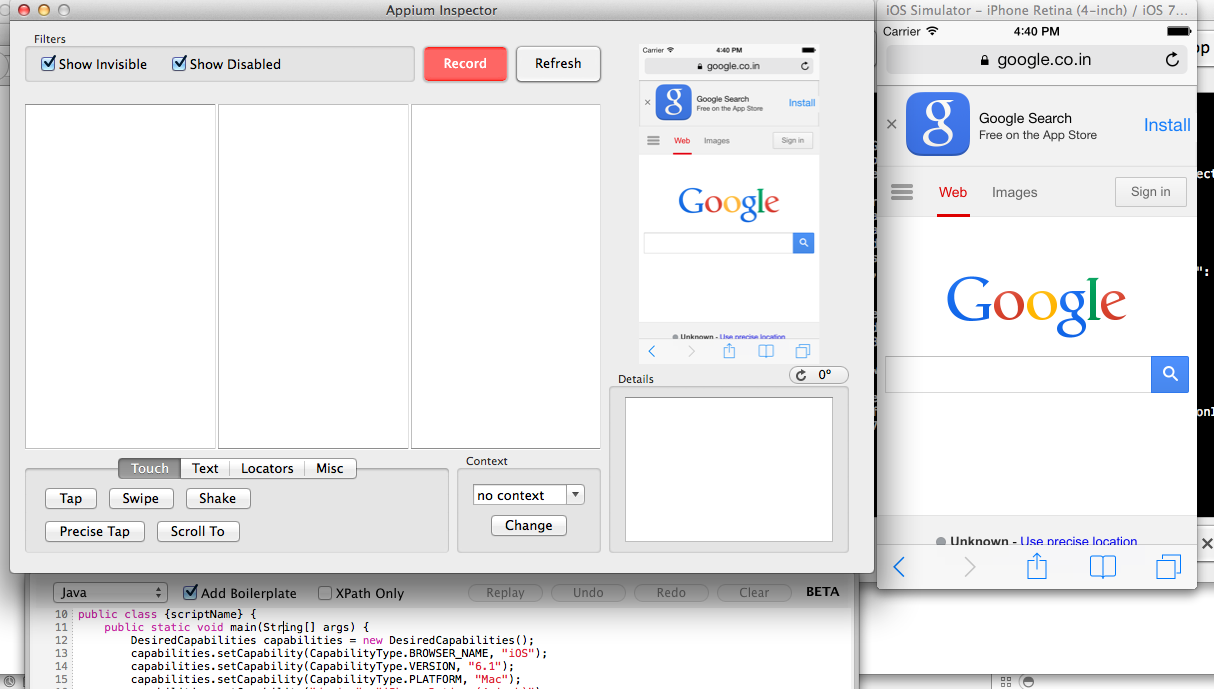This screenshot has height=689, width=1214.
Task: Select the Images tab in simulator
Action: pos(1014,192)
